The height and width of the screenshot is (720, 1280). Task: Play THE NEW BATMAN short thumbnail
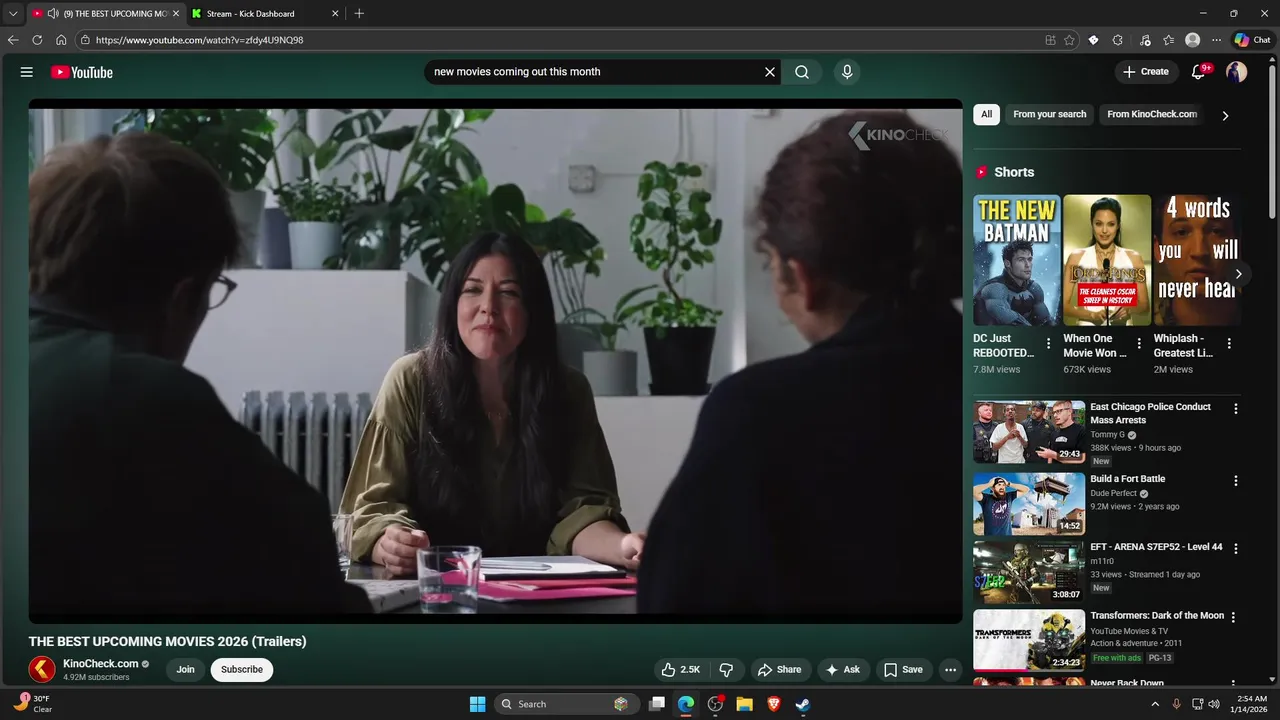(1017, 260)
